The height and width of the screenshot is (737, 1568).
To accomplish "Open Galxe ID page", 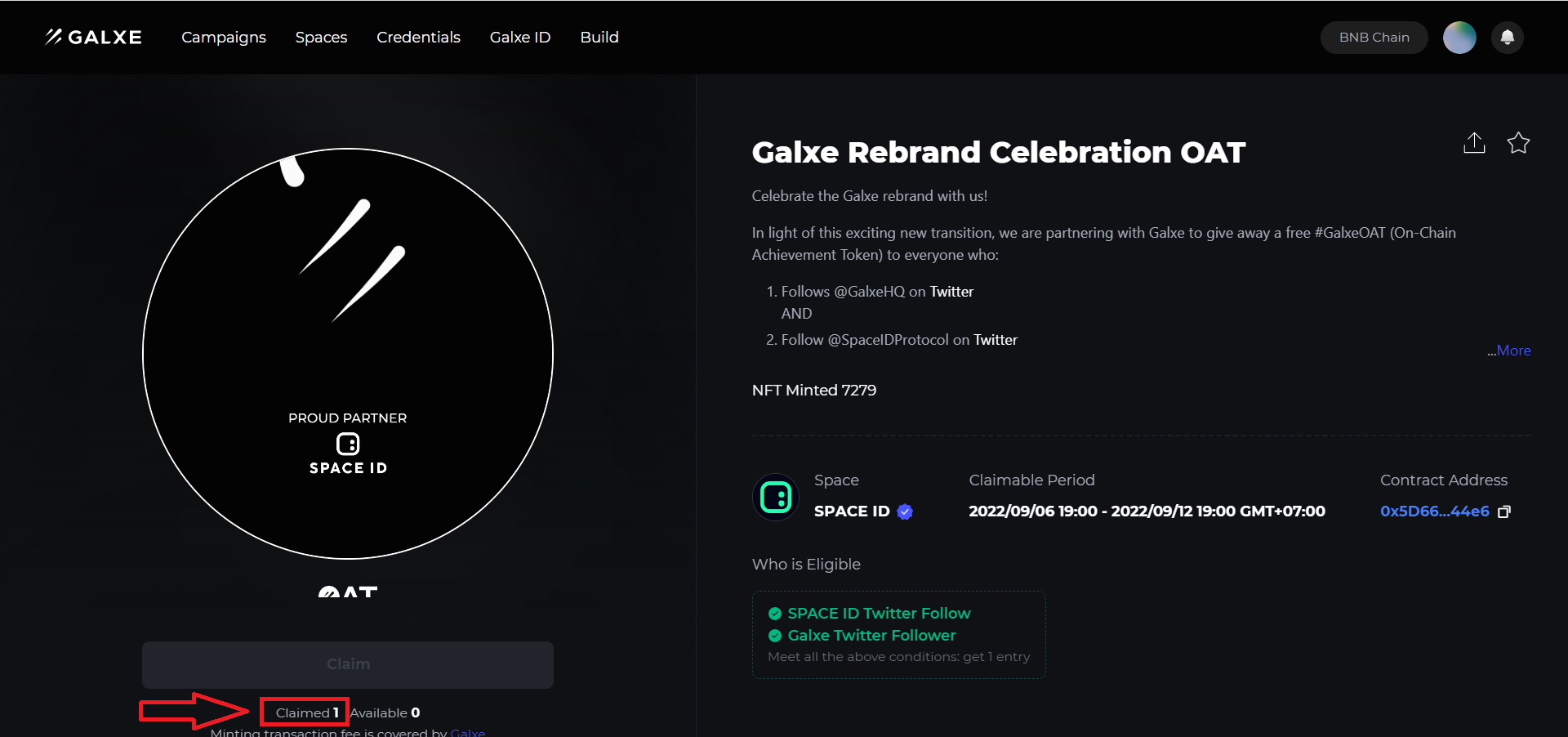I will pos(520,37).
